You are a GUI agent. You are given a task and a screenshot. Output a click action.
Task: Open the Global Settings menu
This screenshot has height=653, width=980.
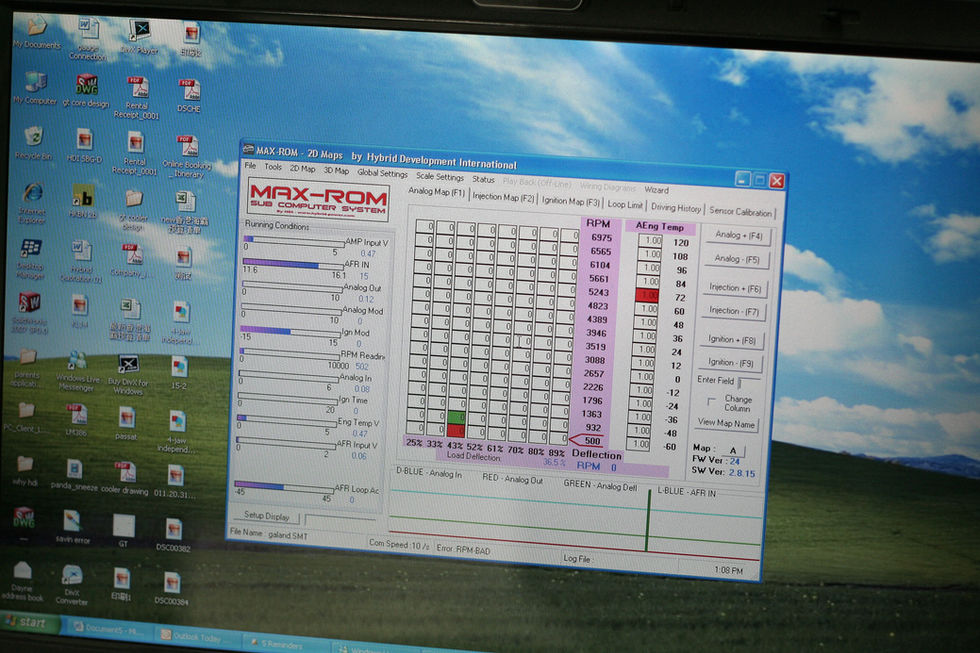pos(382,173)
